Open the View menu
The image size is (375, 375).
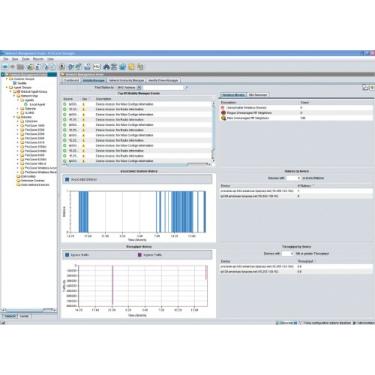coord(15,59)
